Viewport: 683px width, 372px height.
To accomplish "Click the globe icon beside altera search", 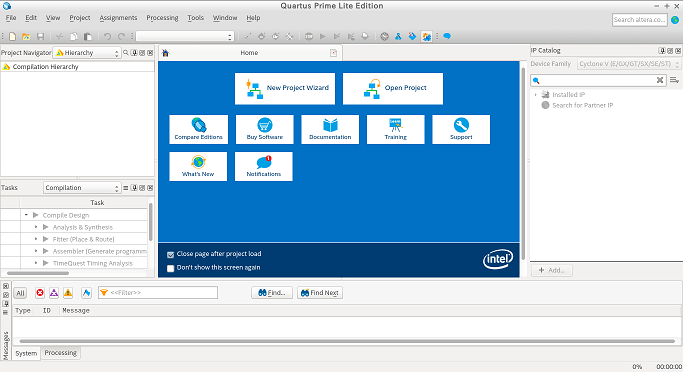I will coord(675,20).
